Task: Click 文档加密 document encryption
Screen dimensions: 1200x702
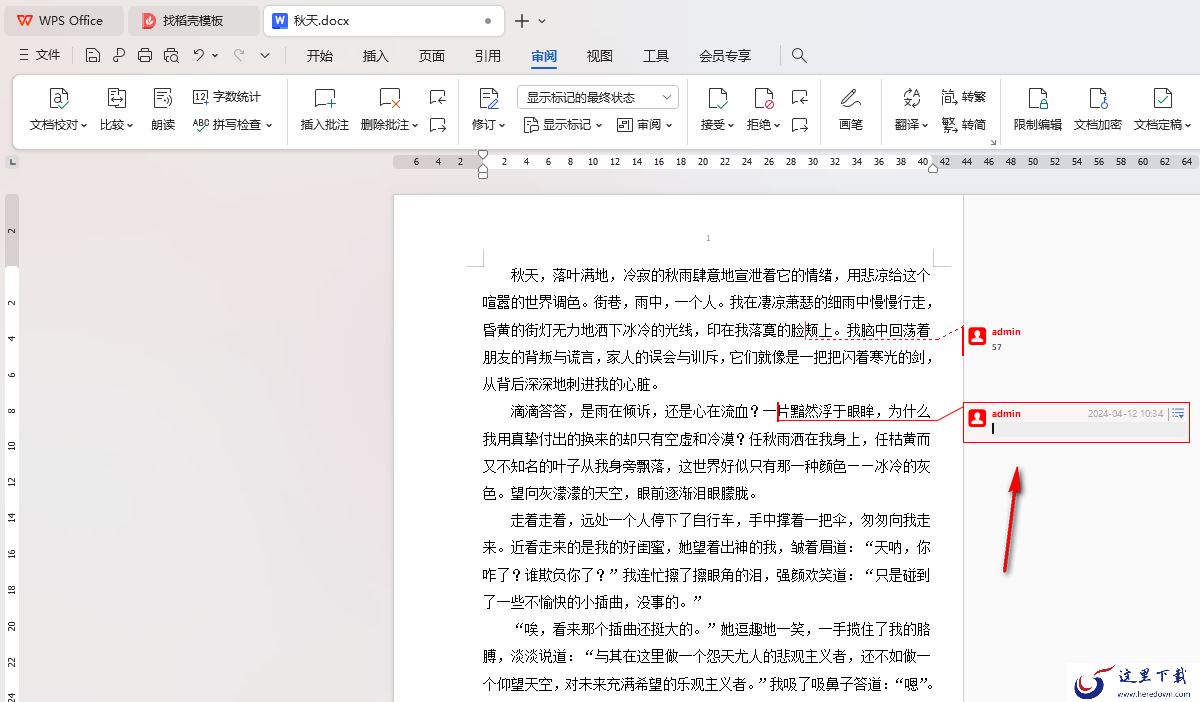Action: pyautogui.click(x=1098, y=109)
